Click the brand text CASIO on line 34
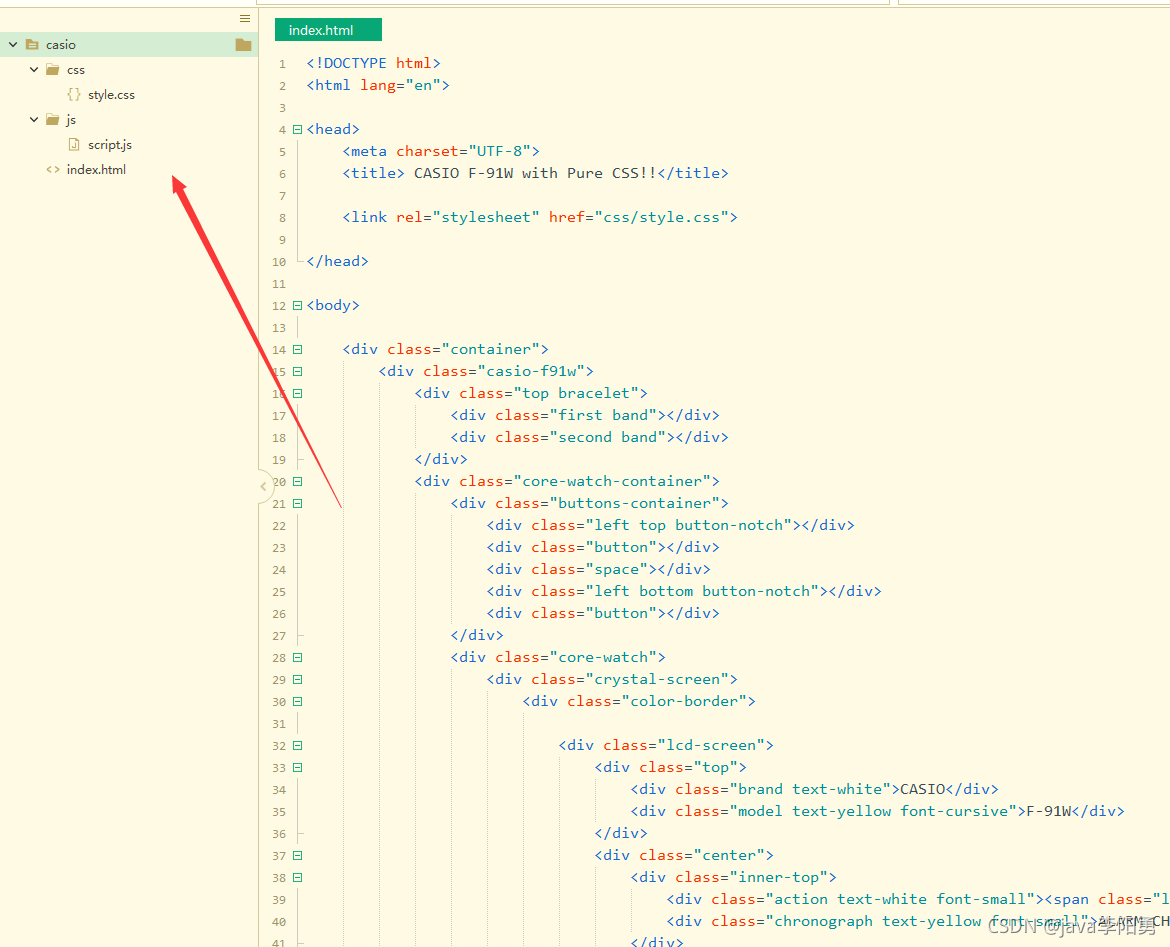 922,790
